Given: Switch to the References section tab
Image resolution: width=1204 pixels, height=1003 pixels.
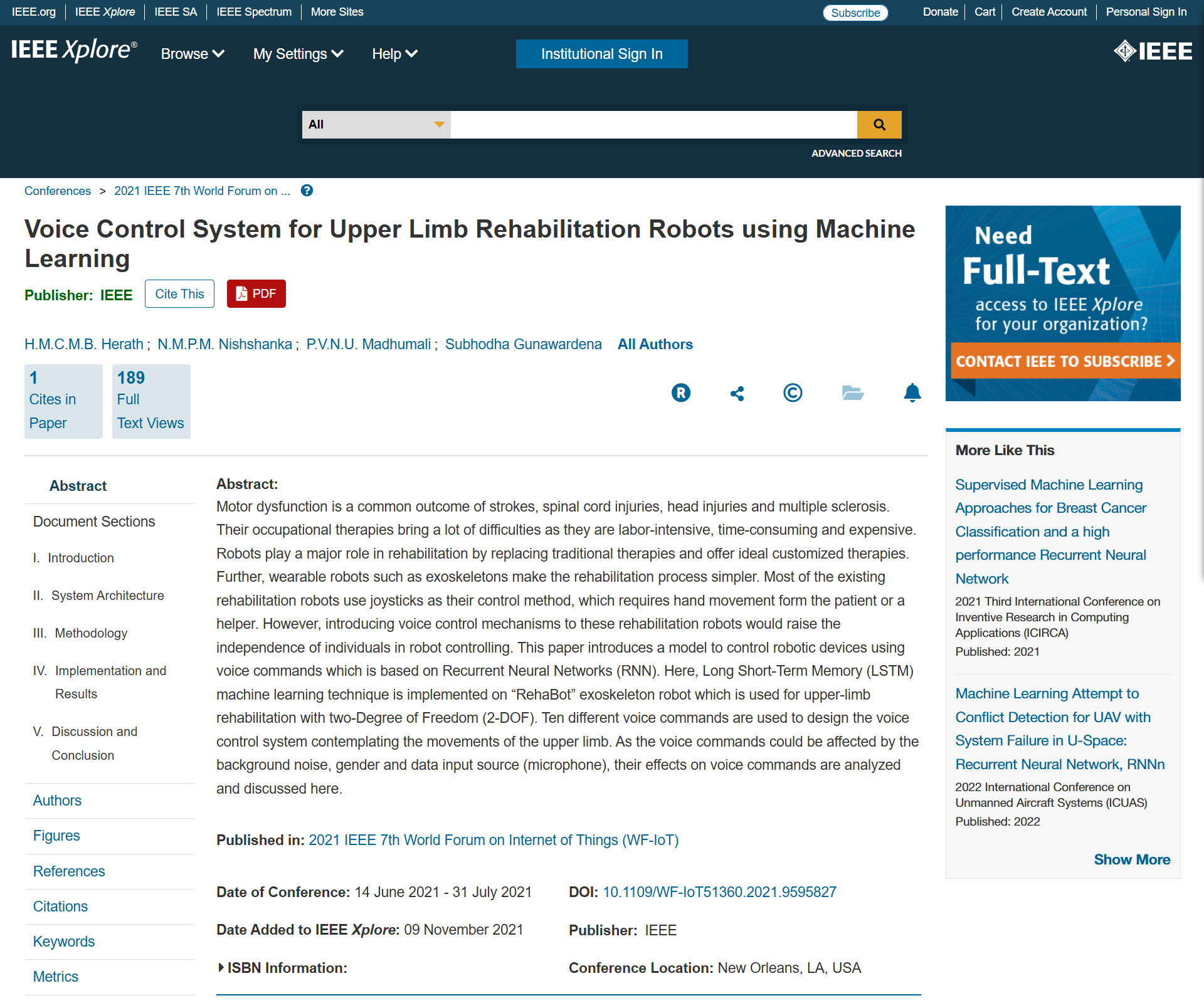Looking at the screenshot, I should tap(69, 871).
